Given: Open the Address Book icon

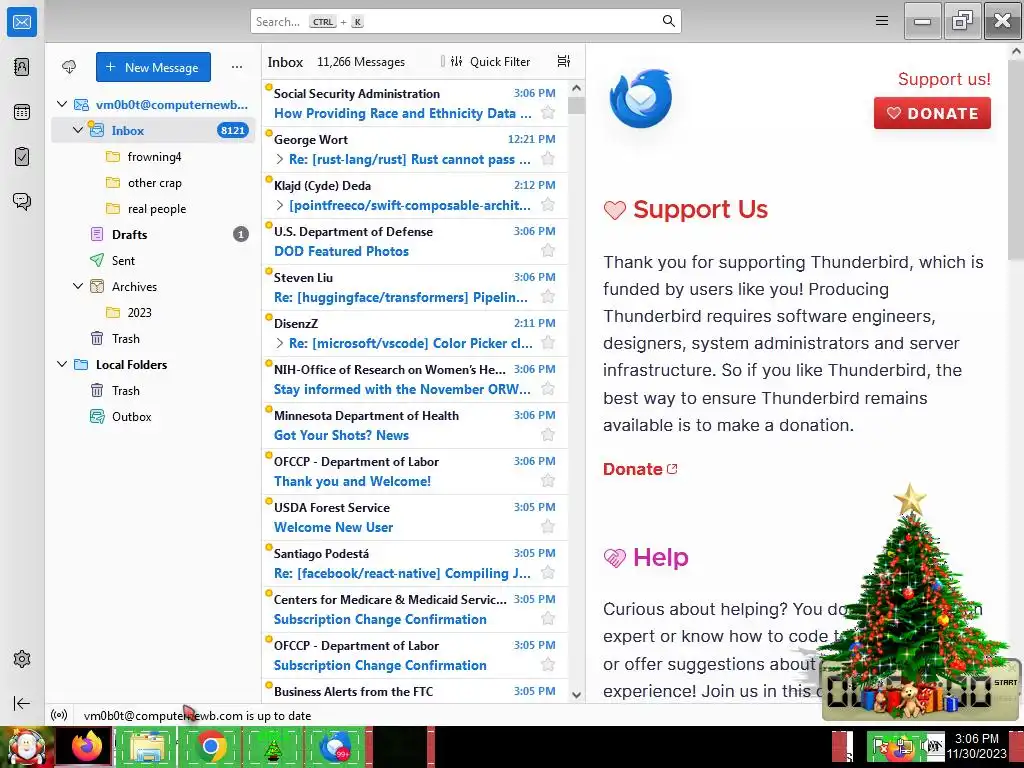Looking at the screenshot, I should click(x=22, y=67).
